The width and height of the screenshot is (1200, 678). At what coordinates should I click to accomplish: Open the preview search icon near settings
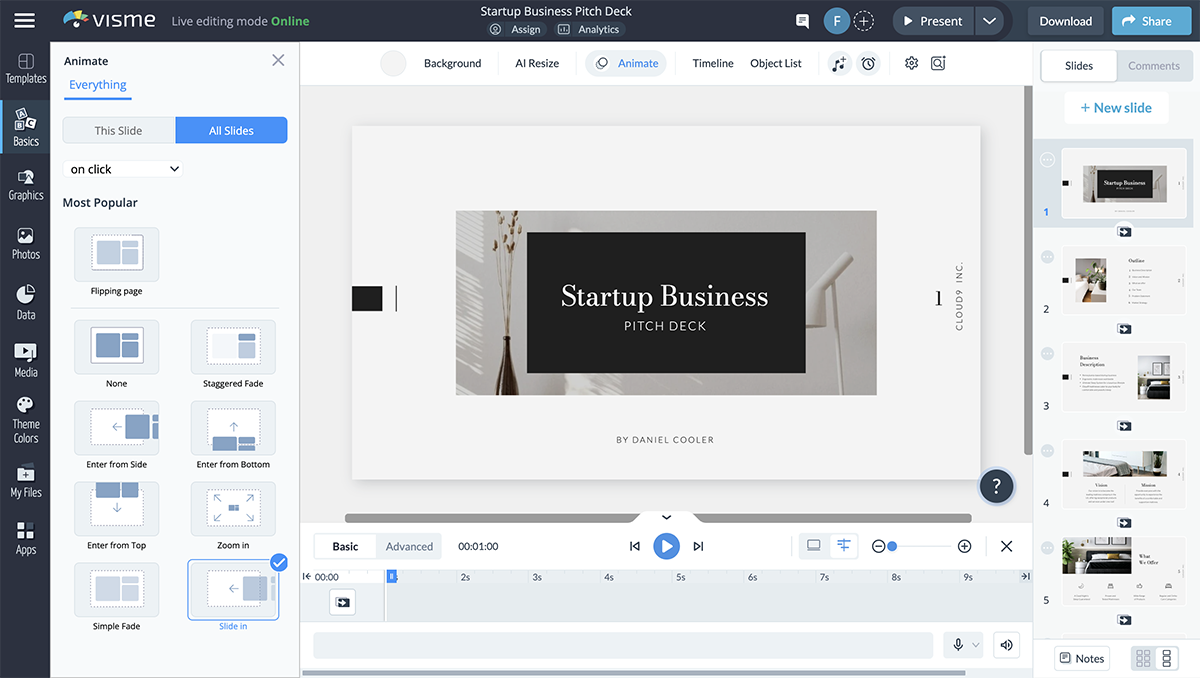click(x=937, y=63)
